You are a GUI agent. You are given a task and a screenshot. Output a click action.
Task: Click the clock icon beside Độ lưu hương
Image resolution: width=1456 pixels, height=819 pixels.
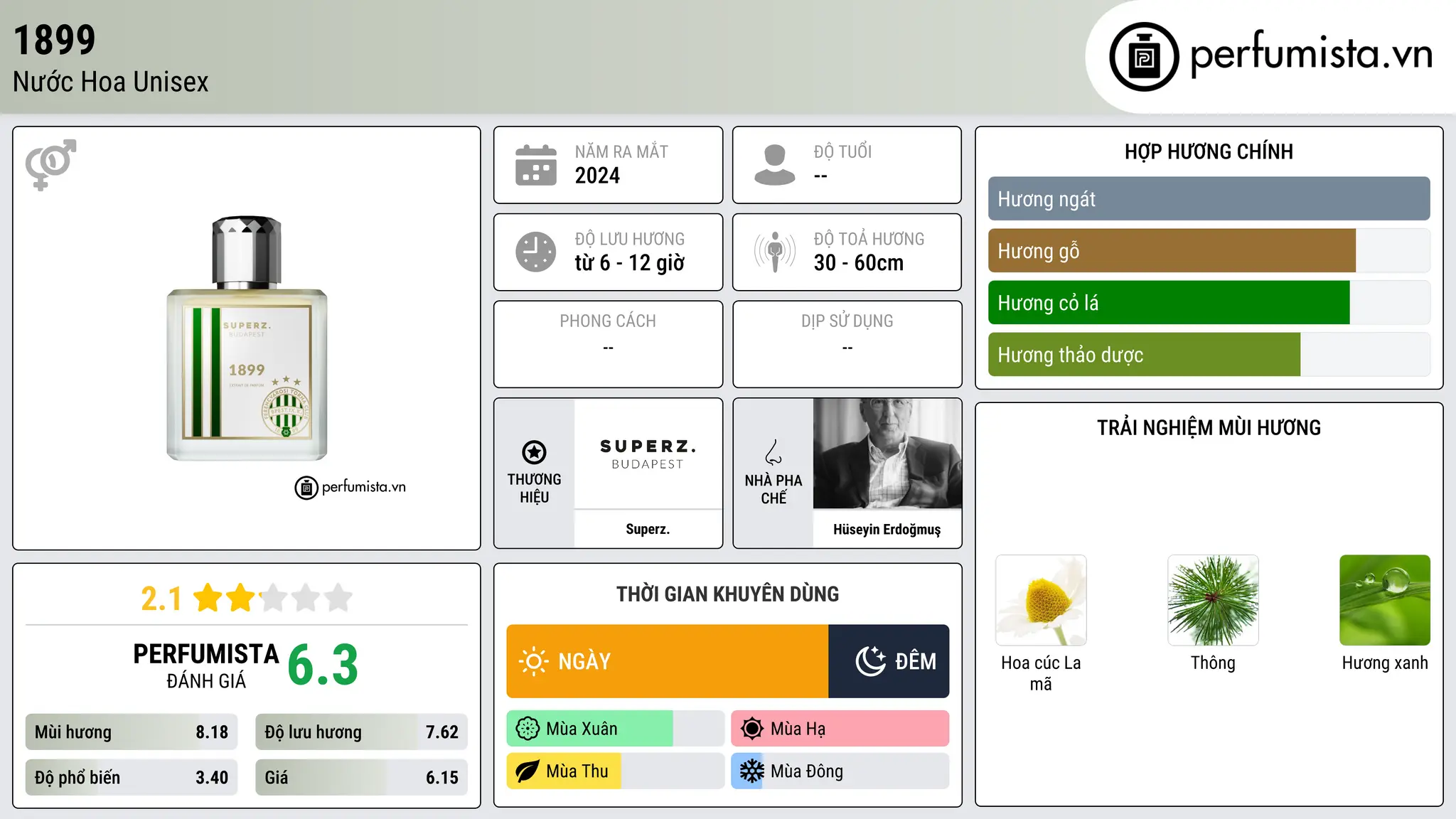click(x=536, y=252)
